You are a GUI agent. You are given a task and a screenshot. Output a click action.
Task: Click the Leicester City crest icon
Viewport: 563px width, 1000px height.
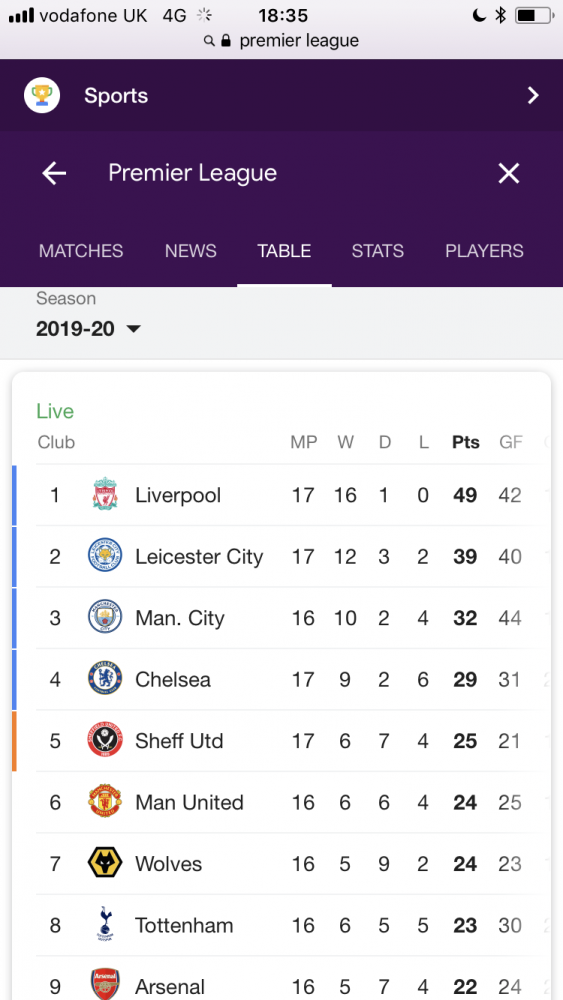(x=105, y=555)
